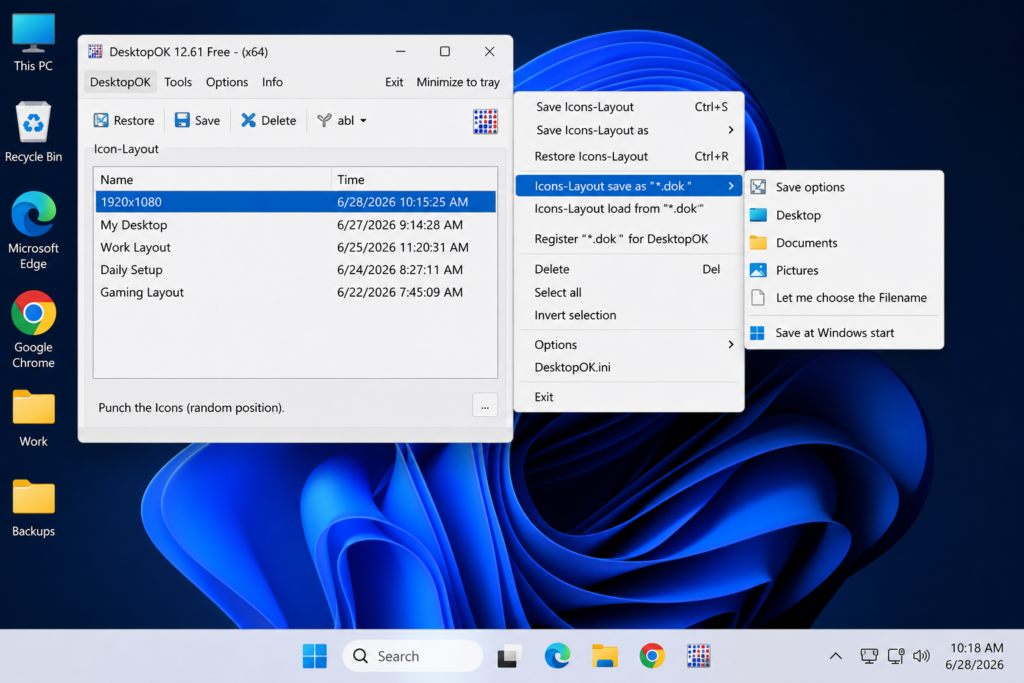Choose Delete in the context menu
This screenshot has width=1024, height=683.
[x=629, y=269]
